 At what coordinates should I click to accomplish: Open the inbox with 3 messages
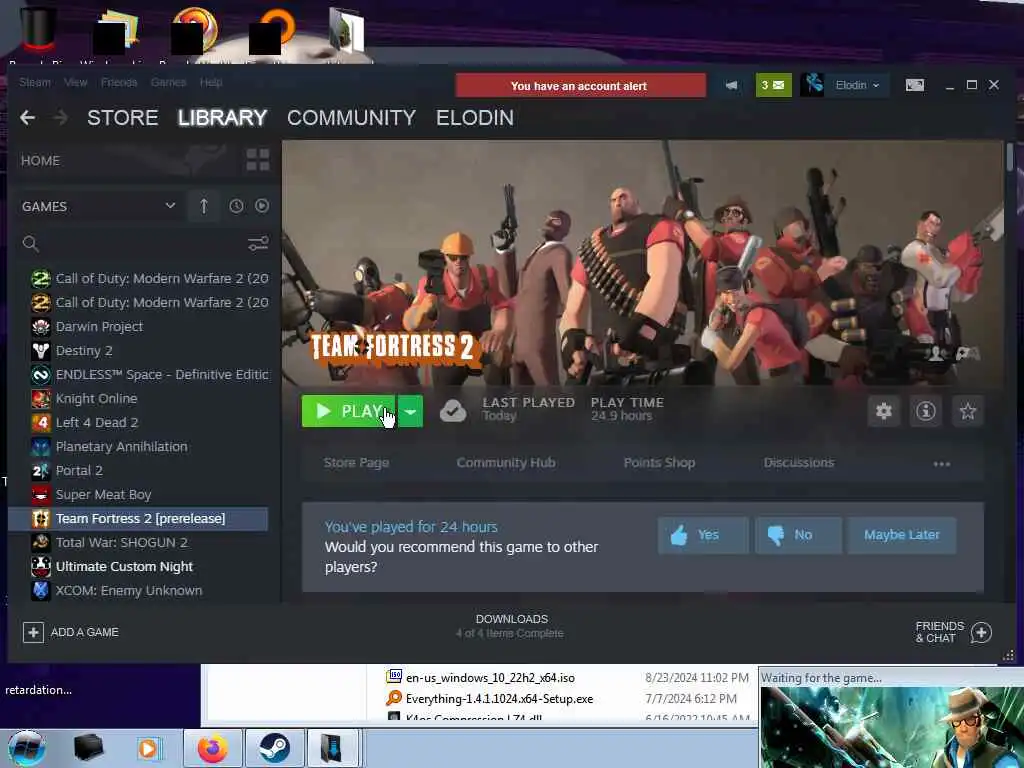pyautogui.click(x=773, y=85)
